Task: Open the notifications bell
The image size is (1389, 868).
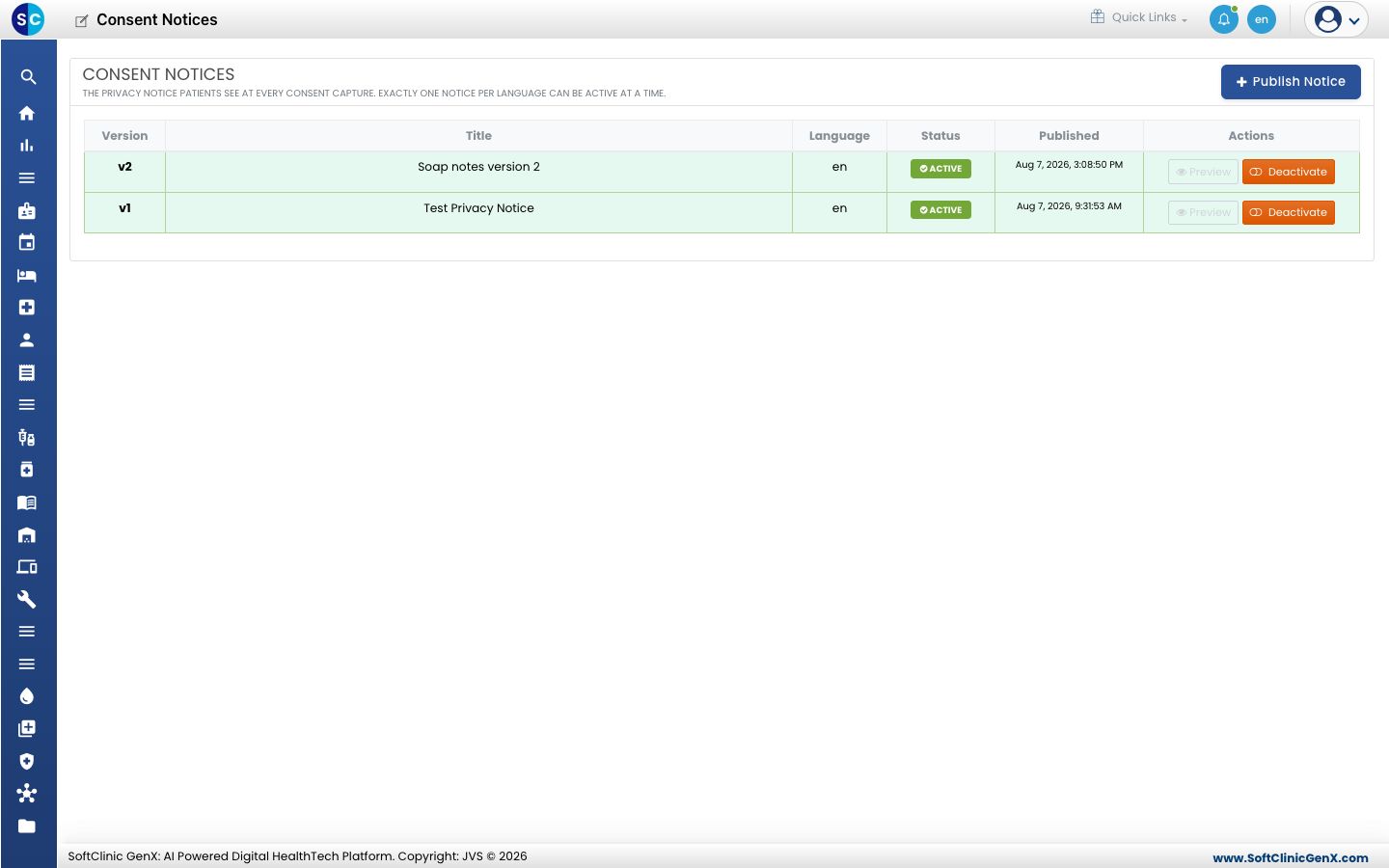Action: pyautogui.click(x=1224, y=19)
